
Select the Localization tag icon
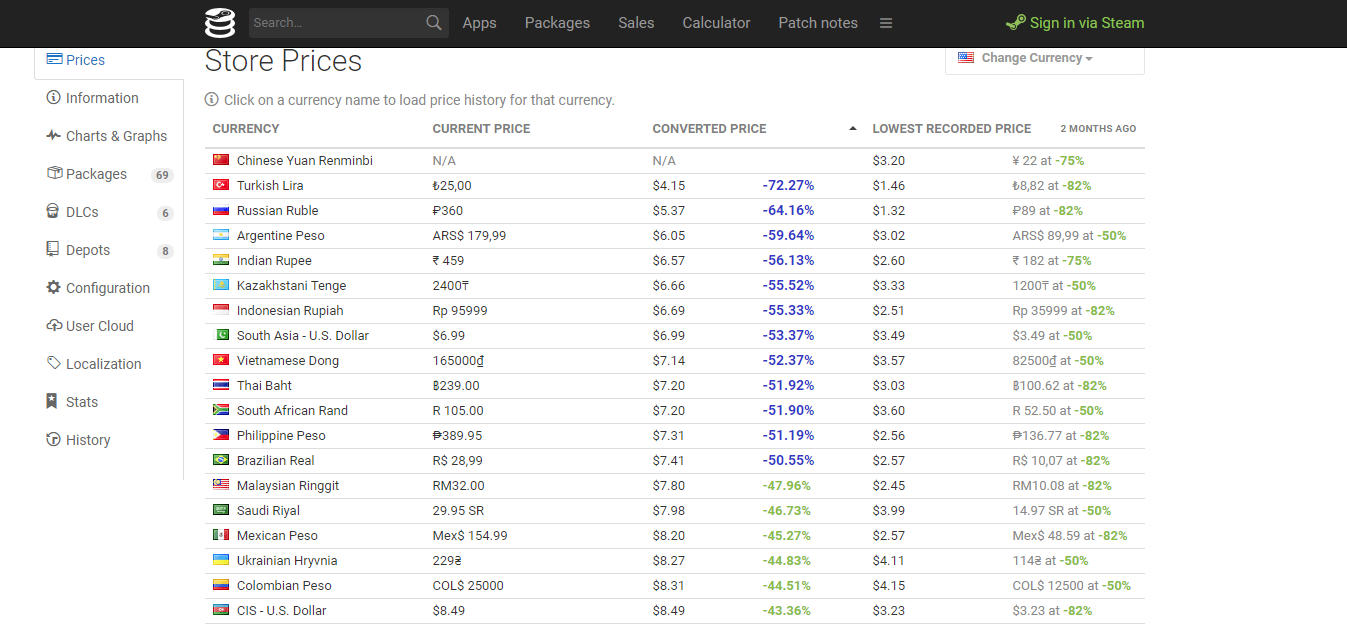tap(52, 363)
